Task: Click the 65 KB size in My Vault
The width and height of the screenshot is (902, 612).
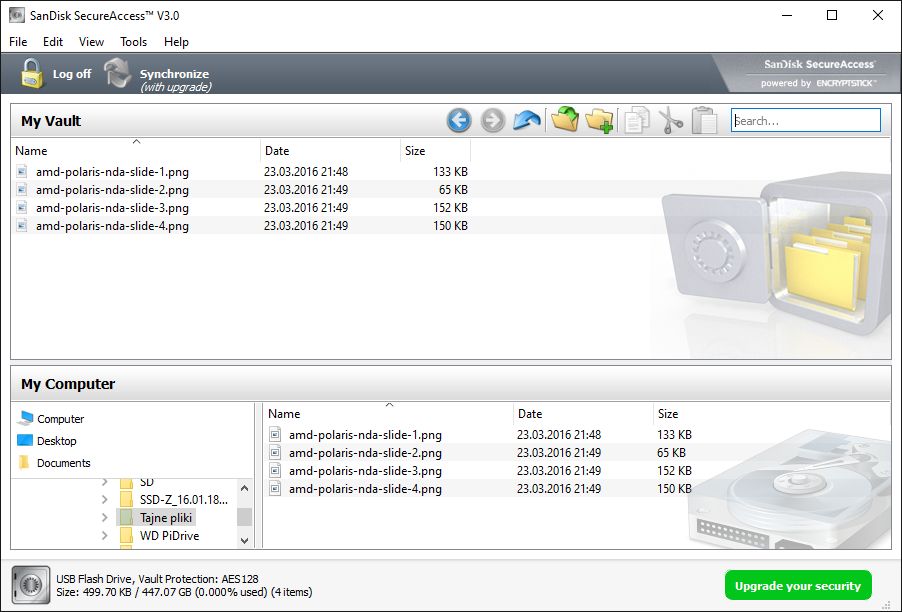Action: click(453, 189)
